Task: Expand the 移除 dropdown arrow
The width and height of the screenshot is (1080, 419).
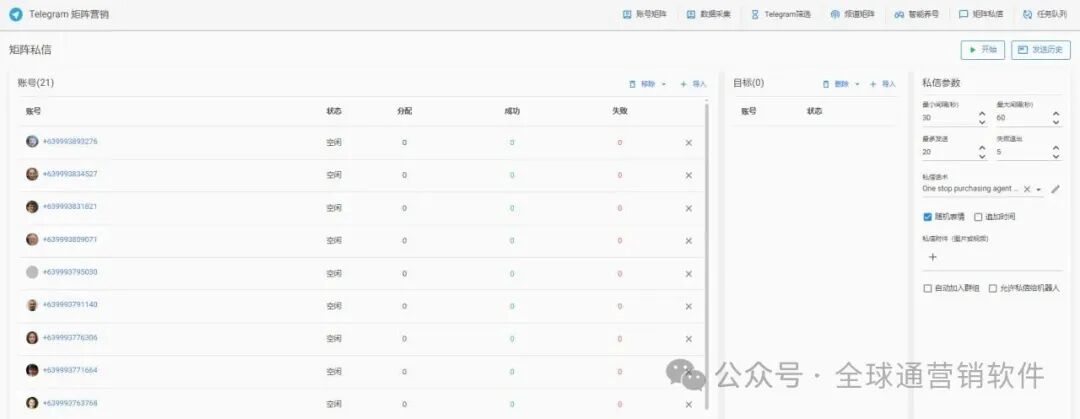Action: coord(664,84)
